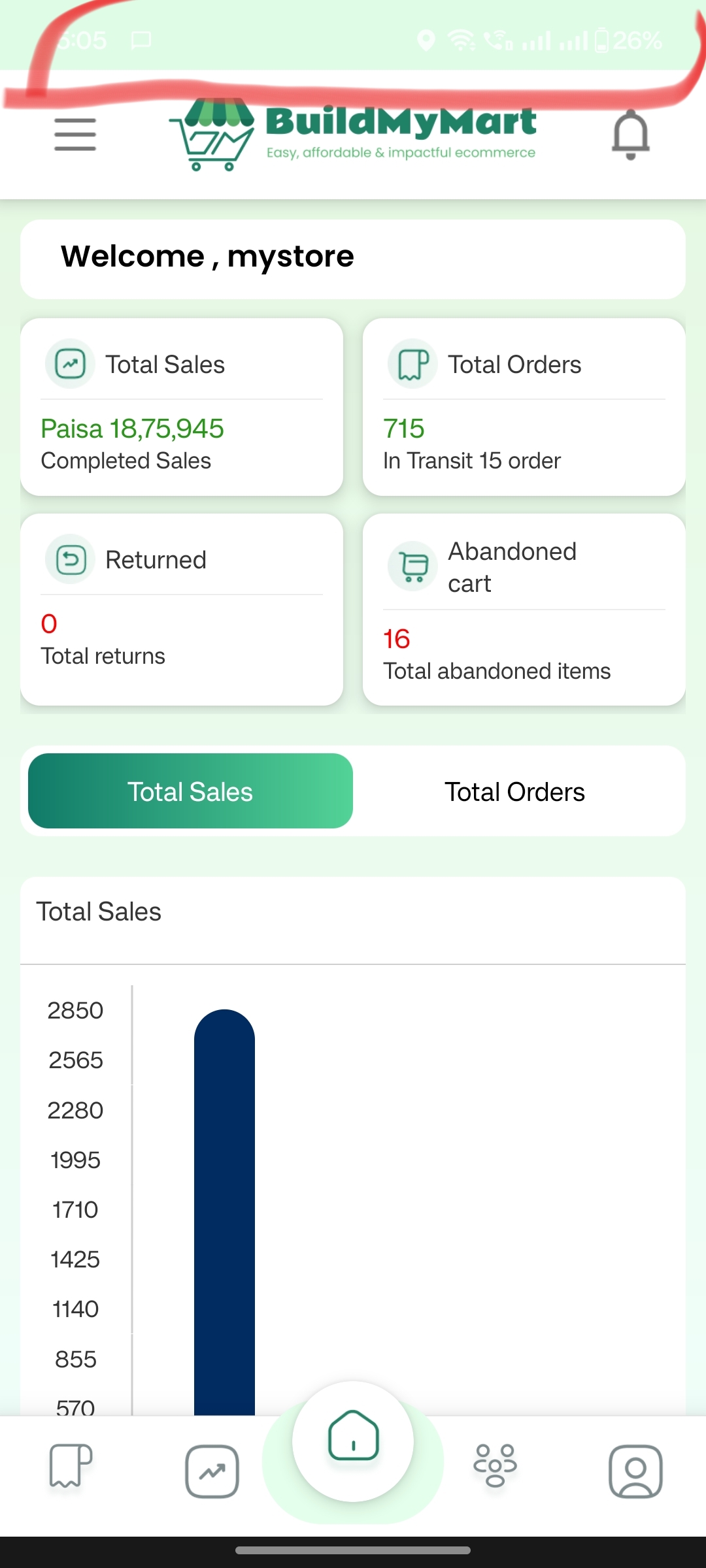
Task: Open customers group icon in bottom nav
Action: (495, 1465)
